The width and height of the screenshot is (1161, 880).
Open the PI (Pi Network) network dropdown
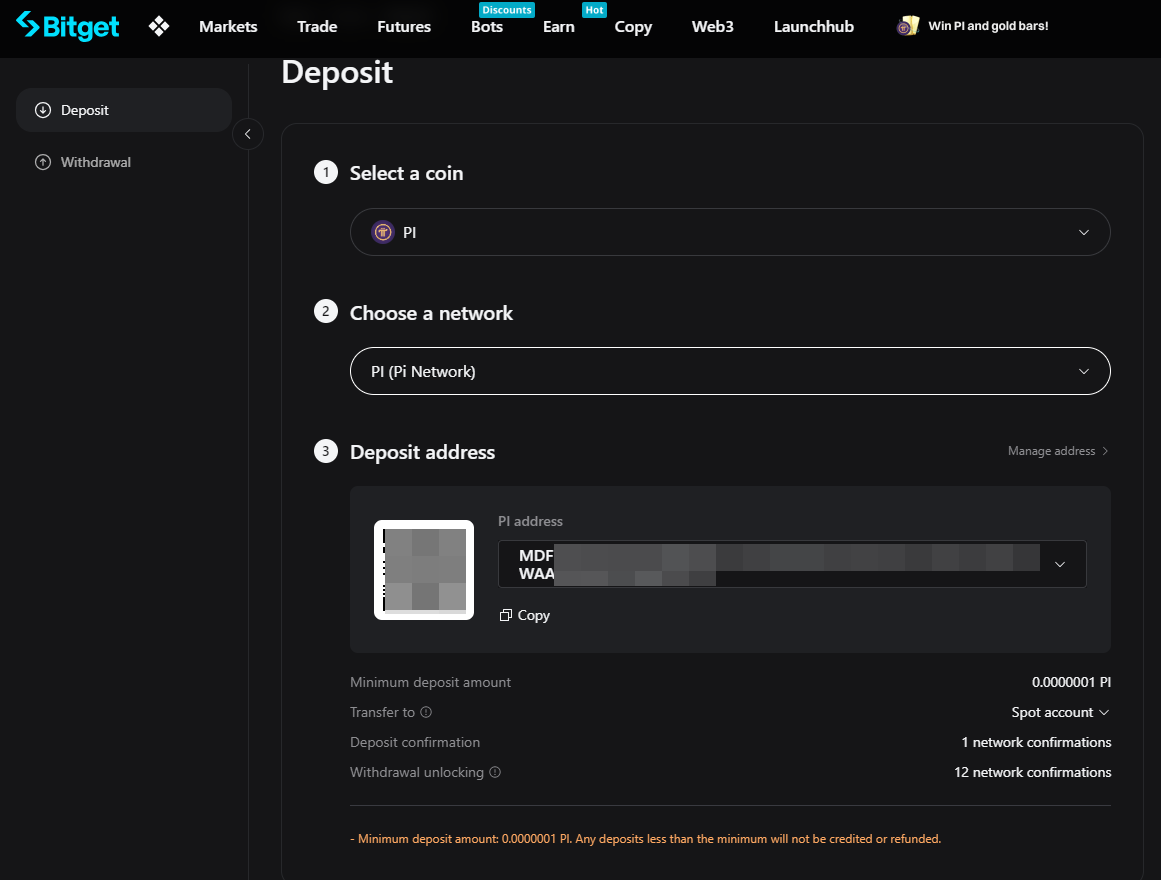730,371
